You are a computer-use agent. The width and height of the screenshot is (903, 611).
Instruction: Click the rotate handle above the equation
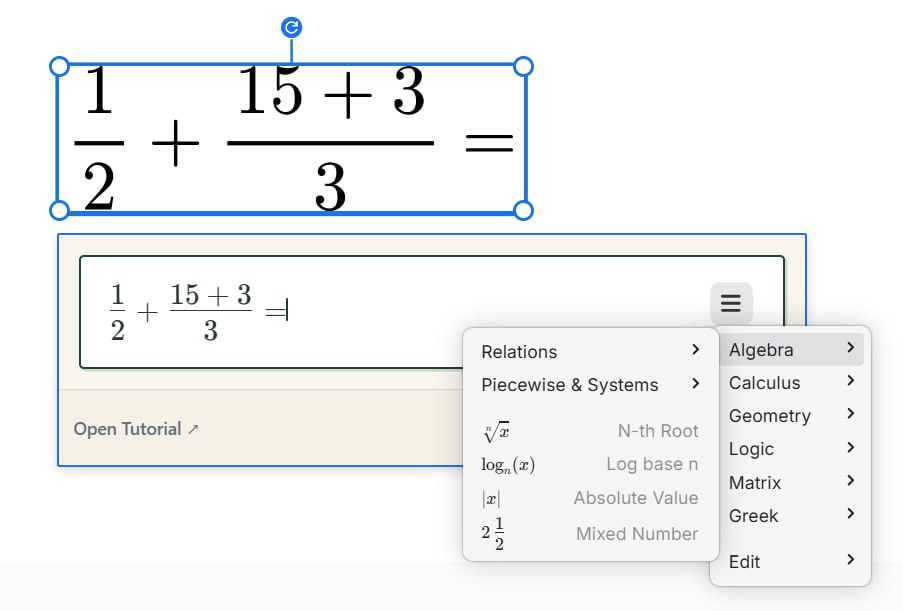point(292,27)
